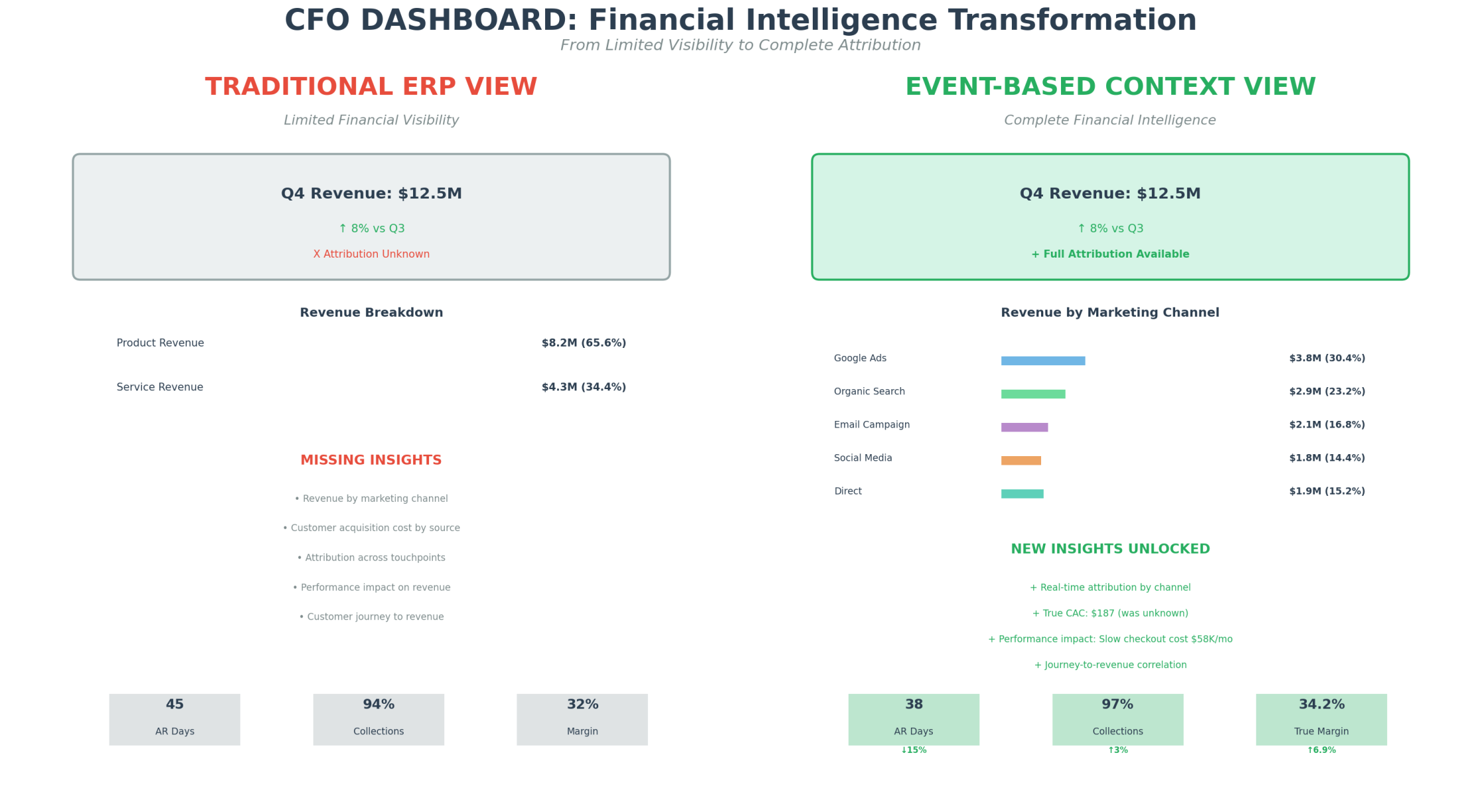Switch to Event-Based Context View heading
Image resolution: width=1482 pixels, height=812 pixels.
click(1110, 87)
